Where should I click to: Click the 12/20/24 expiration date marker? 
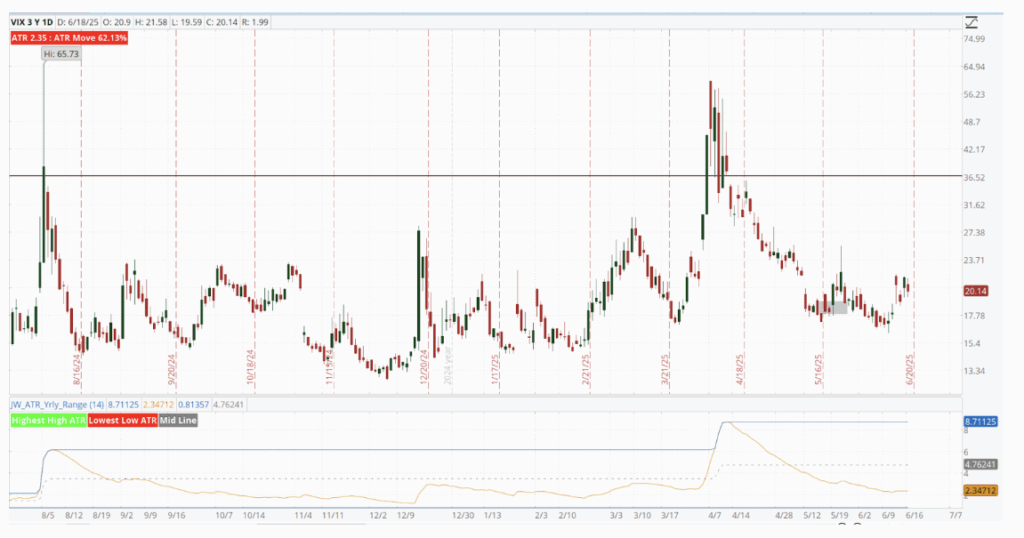pyautogui.click(x=424, y=369)
